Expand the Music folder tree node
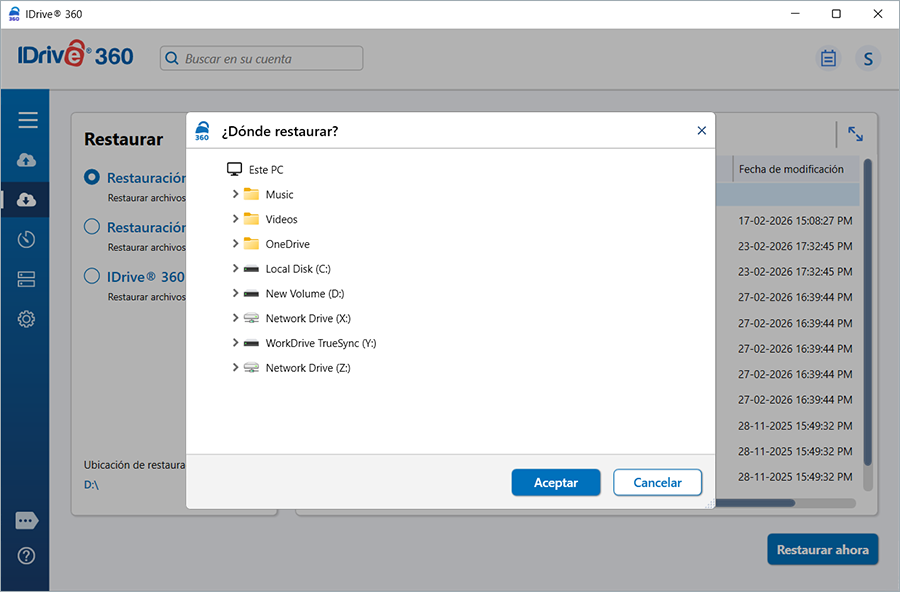Viewport: 900px width, 592px height. 235,194
